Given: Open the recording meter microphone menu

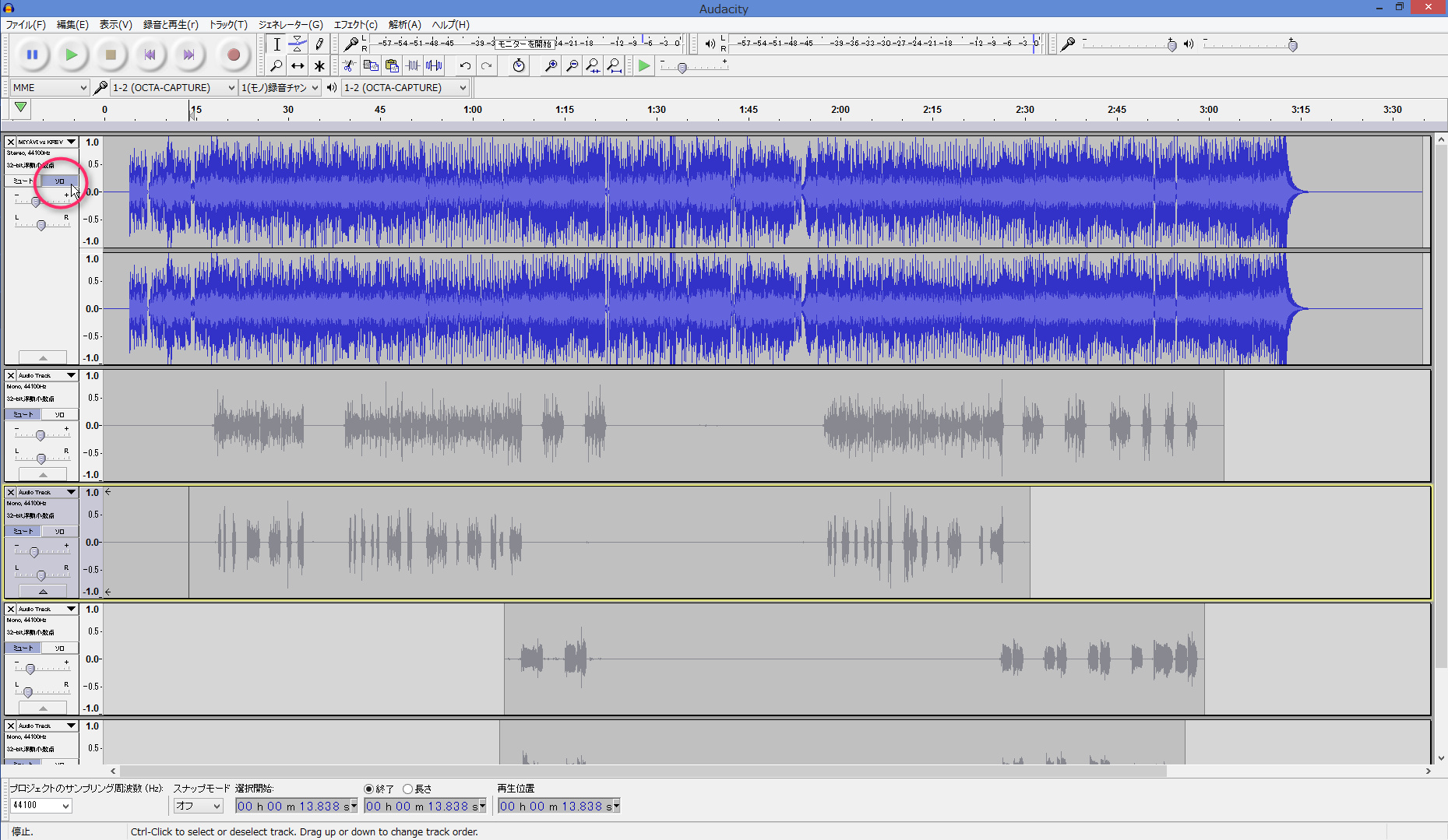Looking at the screenshot, I should coord(351,44).
